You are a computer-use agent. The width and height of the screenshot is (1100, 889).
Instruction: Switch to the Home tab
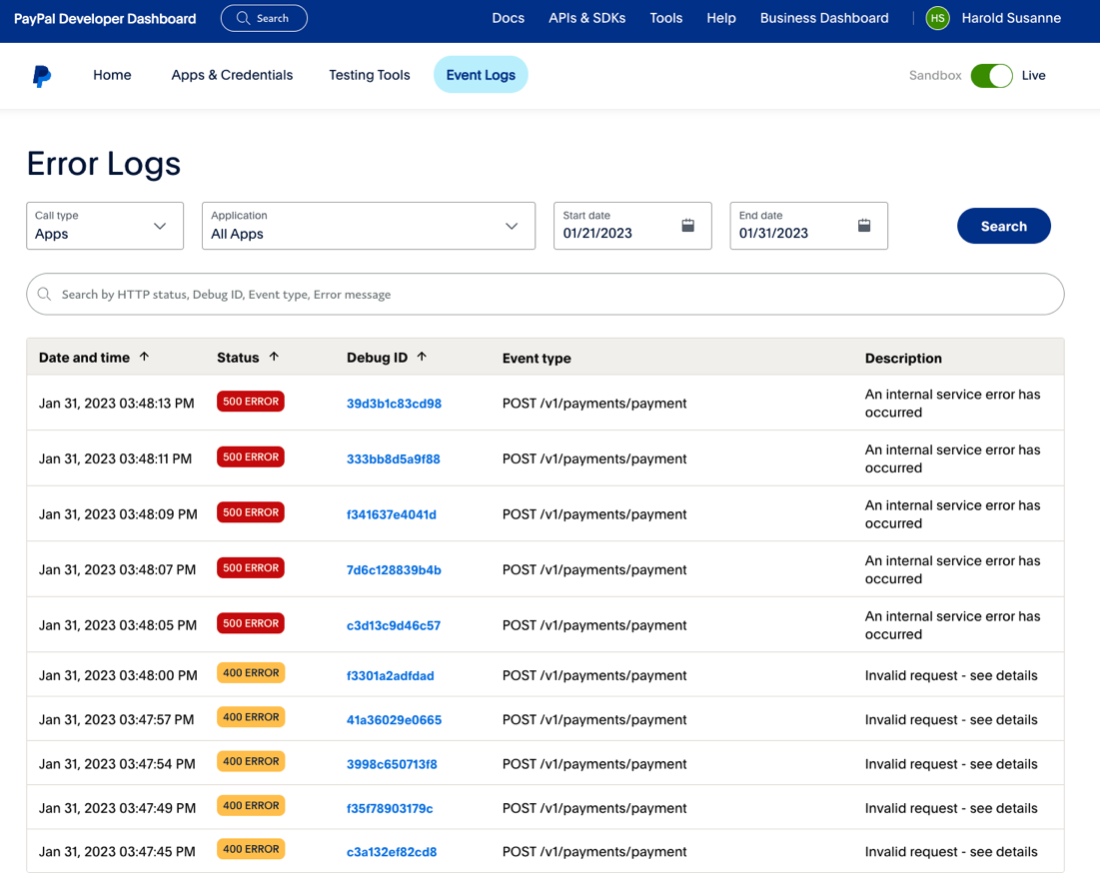point(112,75)
